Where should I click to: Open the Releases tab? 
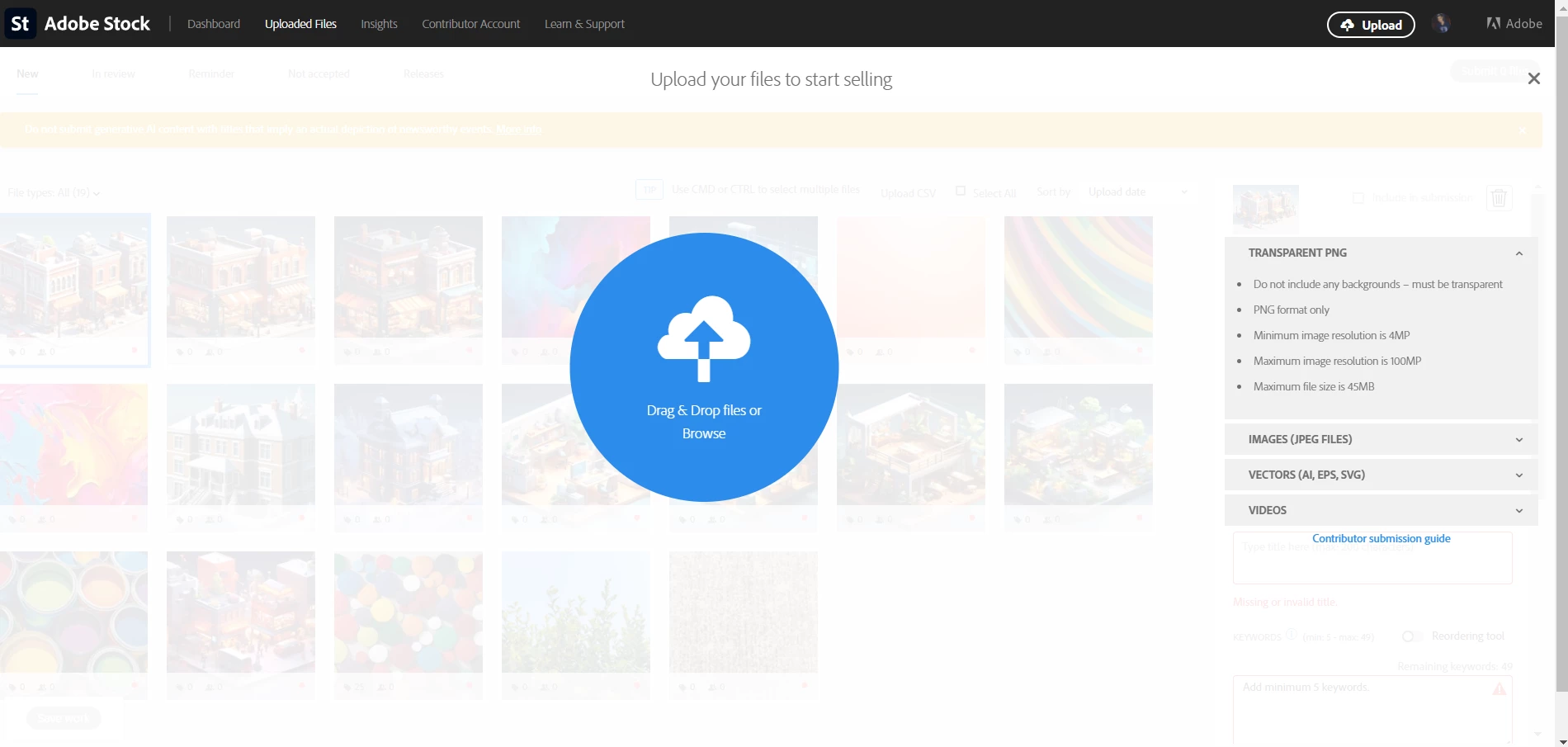pyautogui.click(x=423, y=73)
